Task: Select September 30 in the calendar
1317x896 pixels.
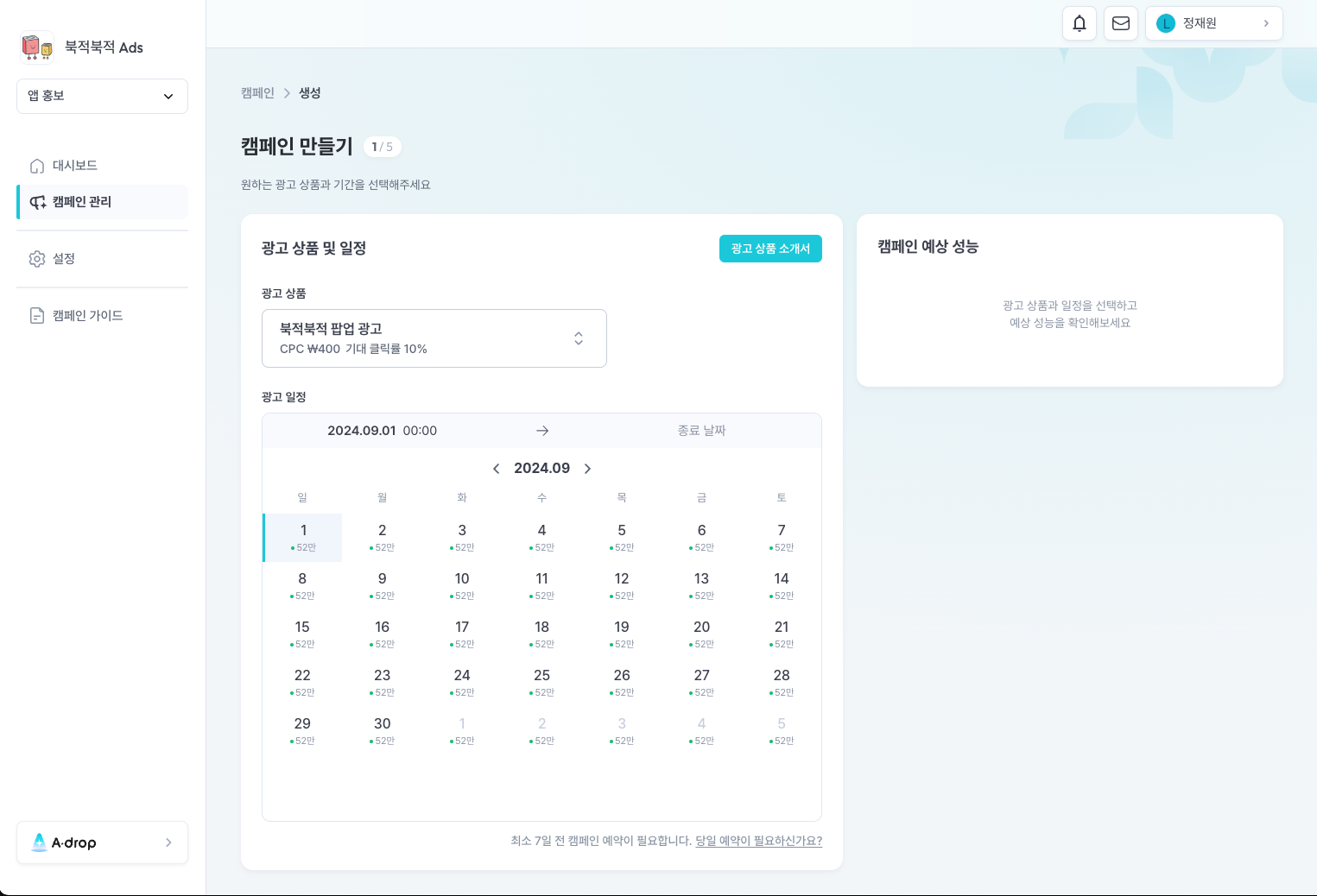Action: [x=383, y=731]
